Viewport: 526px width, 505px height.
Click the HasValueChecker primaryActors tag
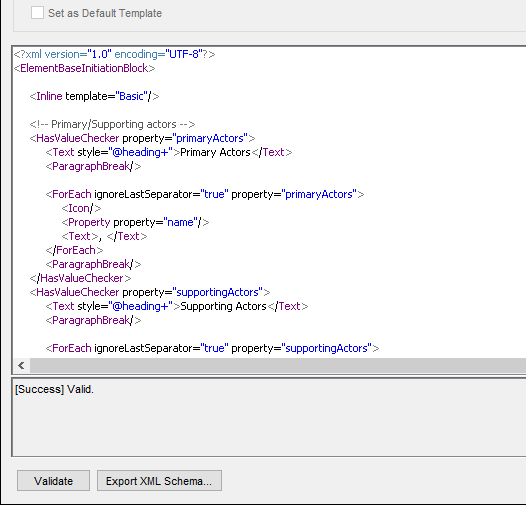click(x=142, y=138)
